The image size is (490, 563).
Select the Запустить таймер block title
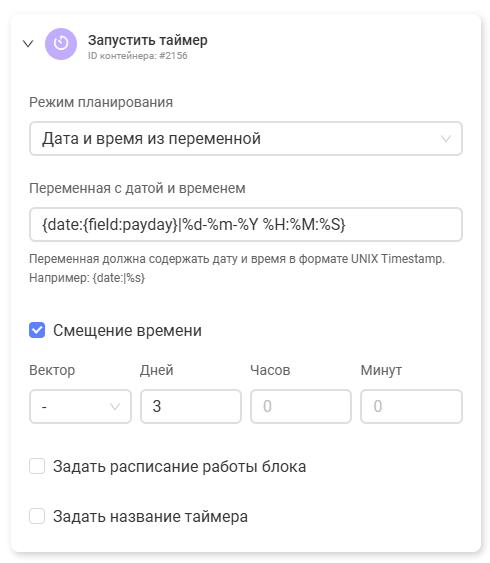tap(148, 40)
